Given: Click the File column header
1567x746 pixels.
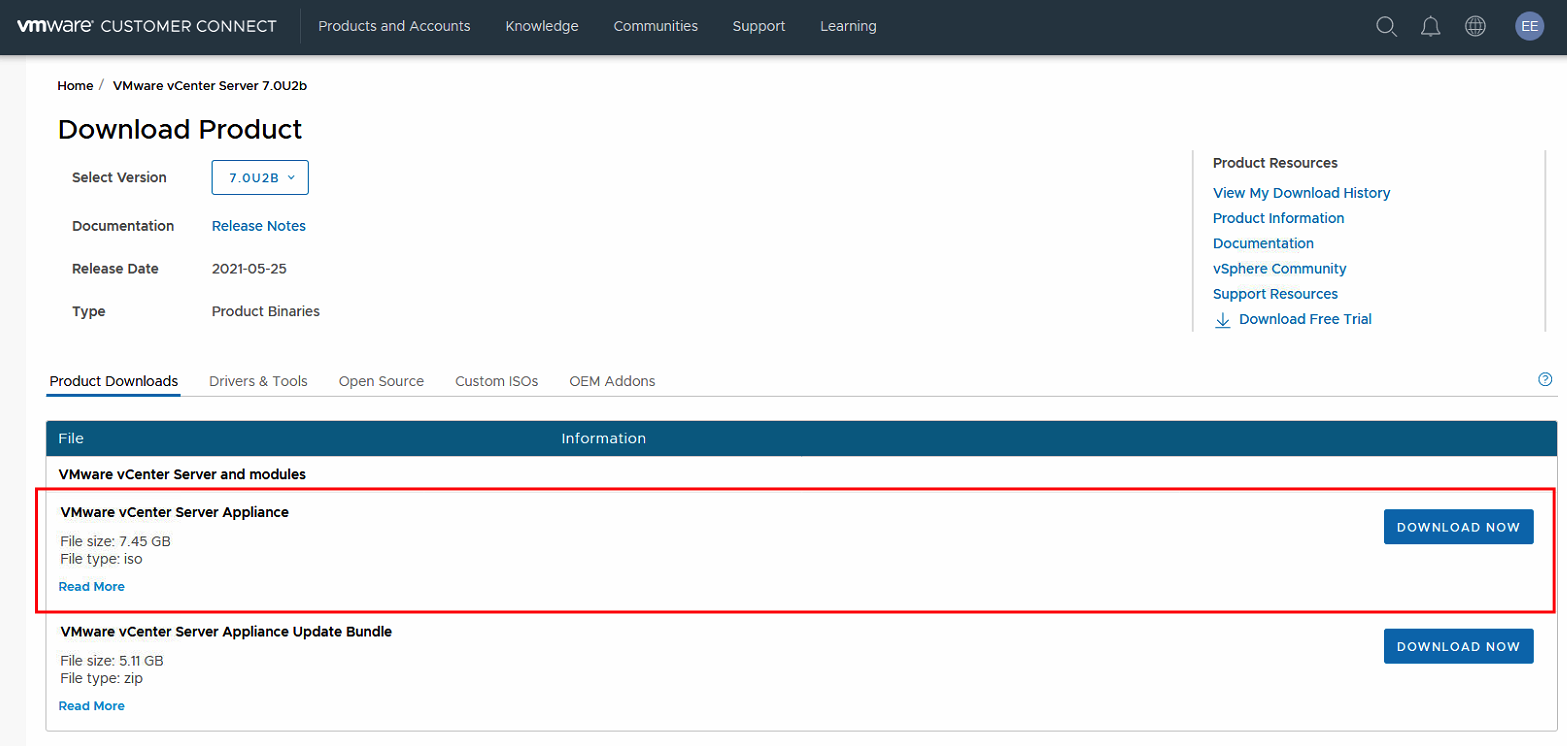Looking at the screenshot, I should (71, 439).
